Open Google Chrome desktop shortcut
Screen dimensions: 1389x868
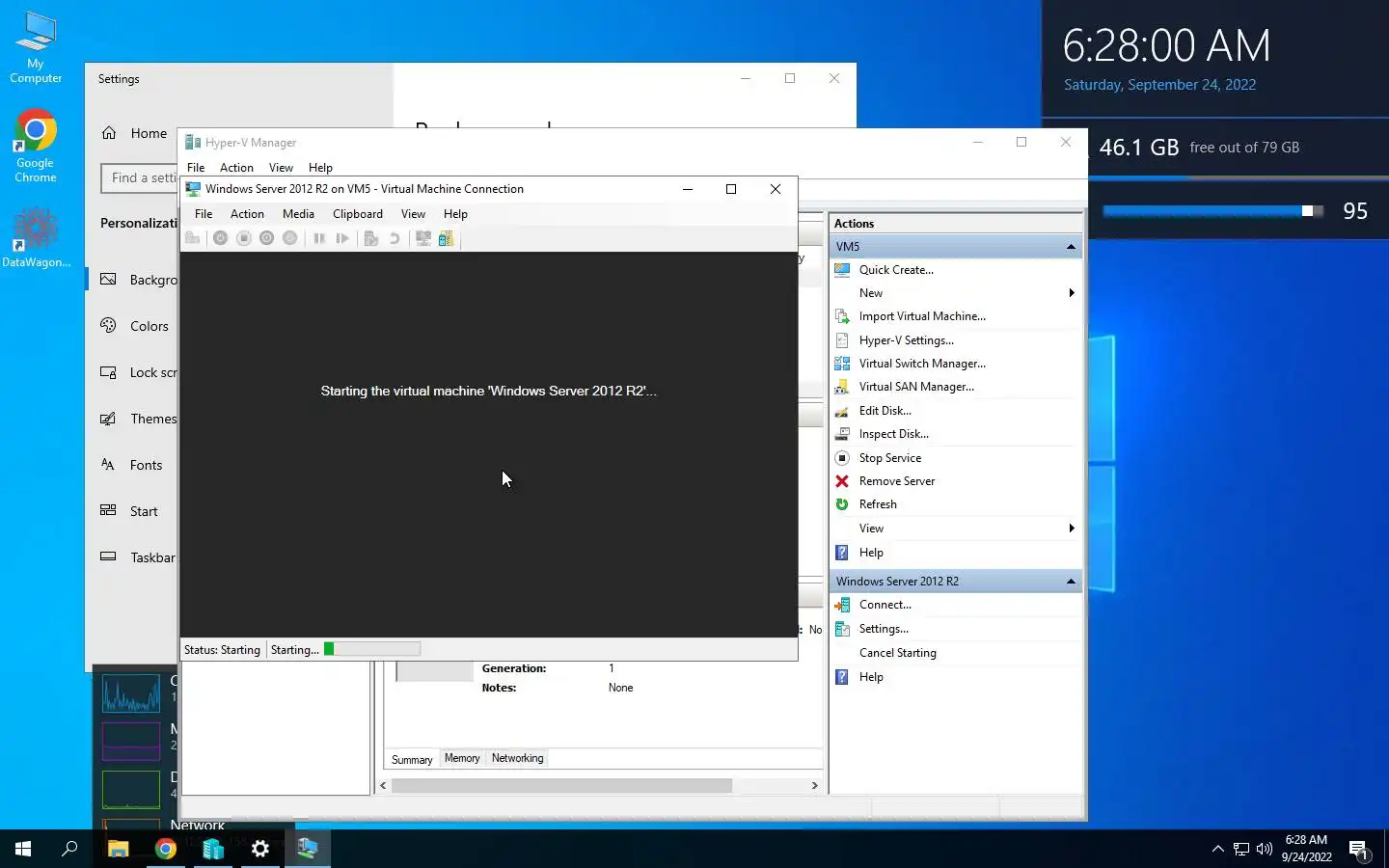pyautogui.click(x=36, y=147)
